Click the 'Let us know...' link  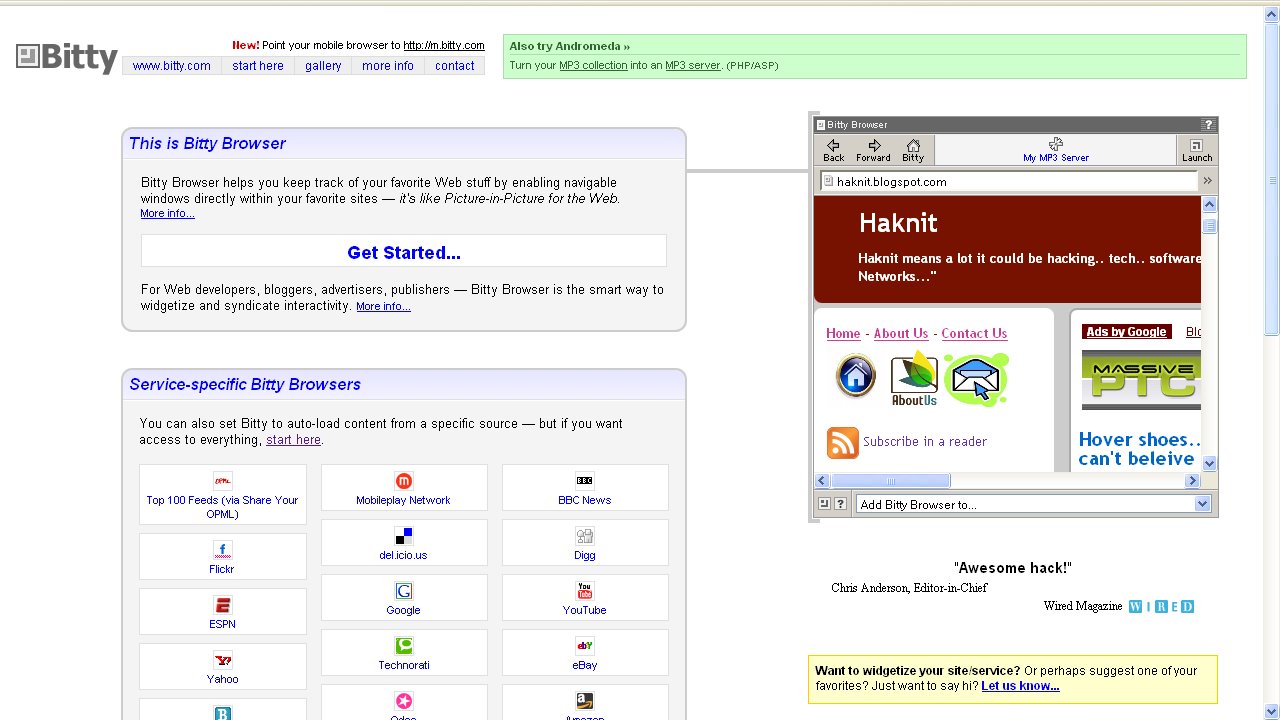(1020, 686)
